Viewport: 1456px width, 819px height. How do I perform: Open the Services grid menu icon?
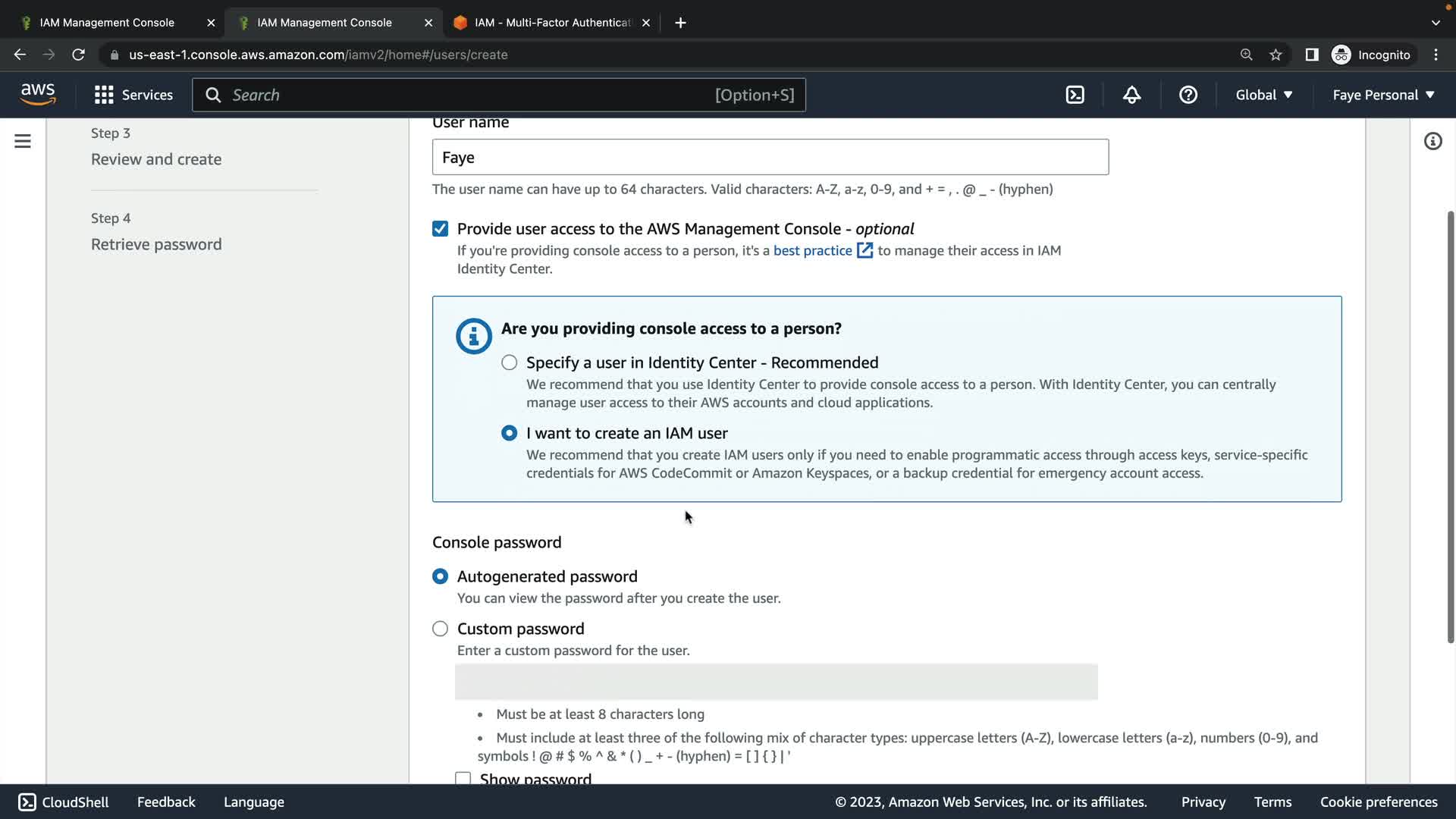coord(104,95)
